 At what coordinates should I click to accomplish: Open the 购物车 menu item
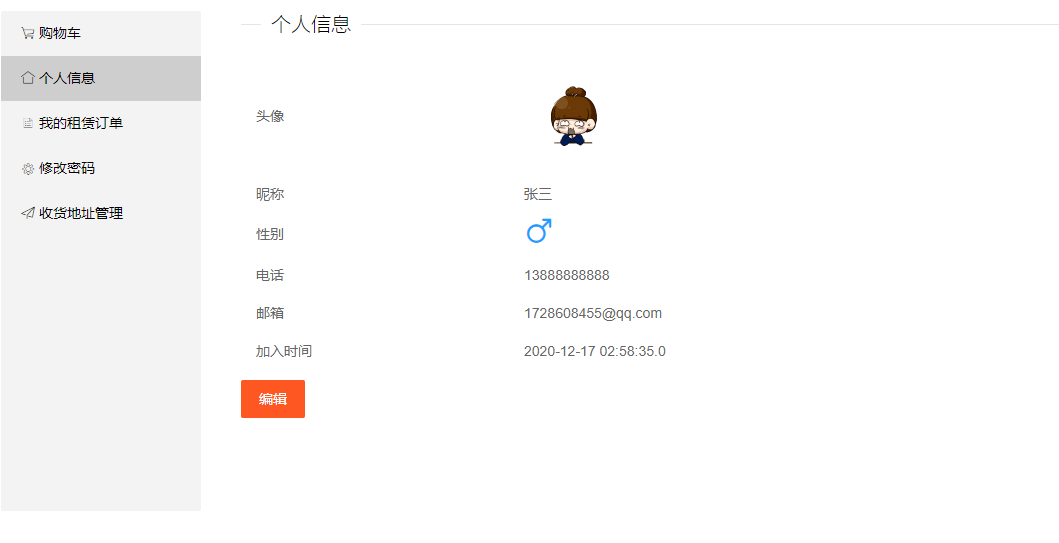[101, 33]
